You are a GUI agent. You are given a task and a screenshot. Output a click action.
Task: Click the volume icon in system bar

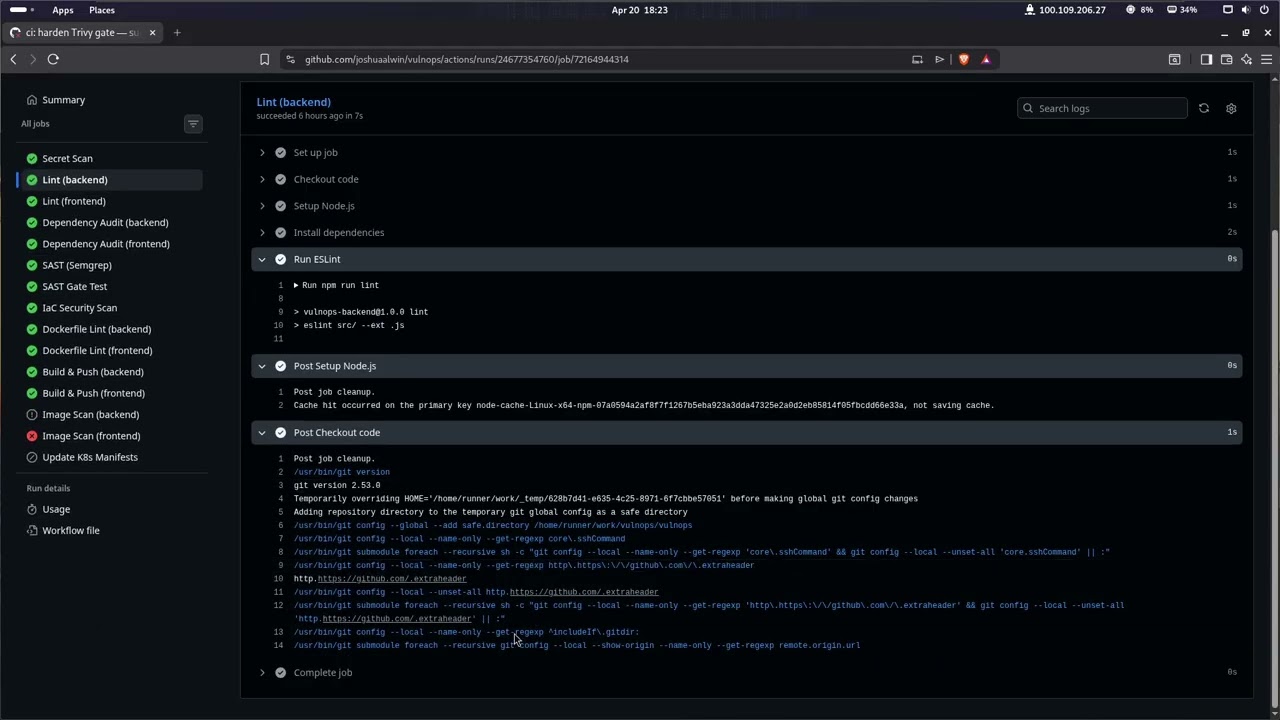pos(1246,10)
